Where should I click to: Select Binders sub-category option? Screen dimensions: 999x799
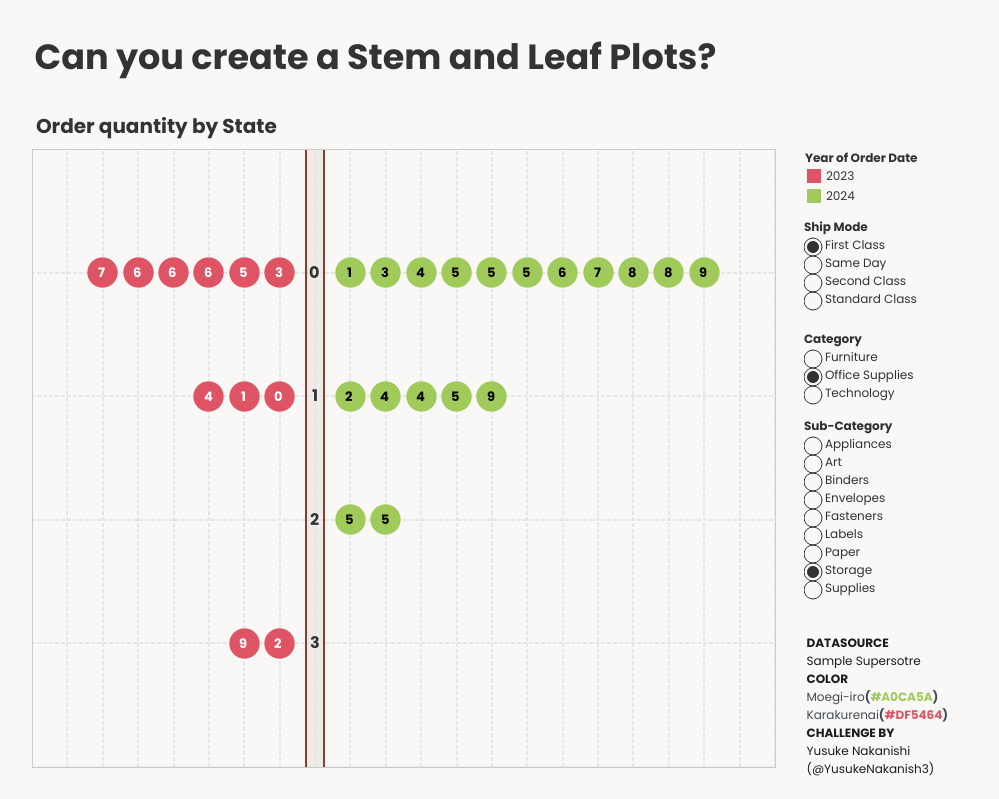(814, 482)
